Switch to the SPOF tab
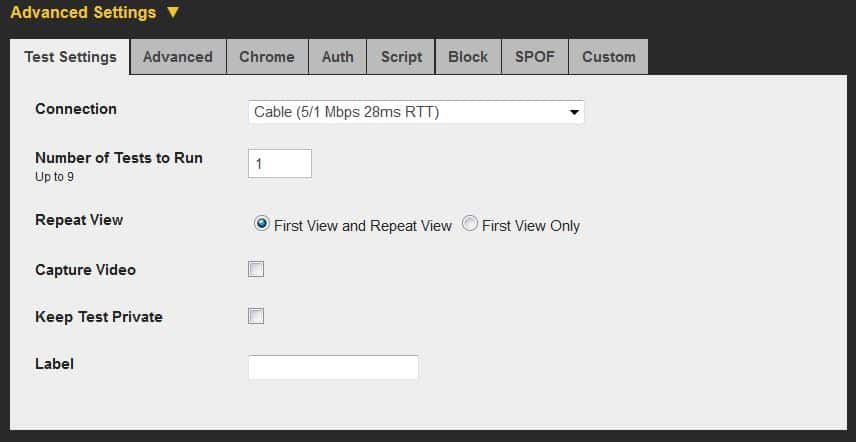856x442 pixels. [534, 57]
